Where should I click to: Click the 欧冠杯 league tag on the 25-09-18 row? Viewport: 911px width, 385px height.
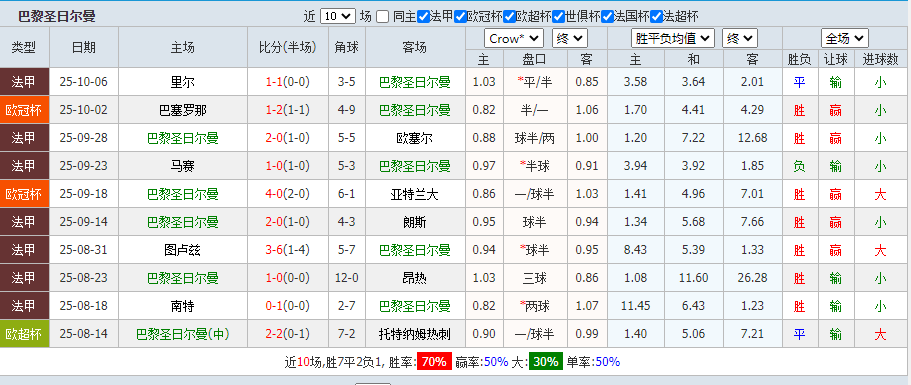coord(24,194)
